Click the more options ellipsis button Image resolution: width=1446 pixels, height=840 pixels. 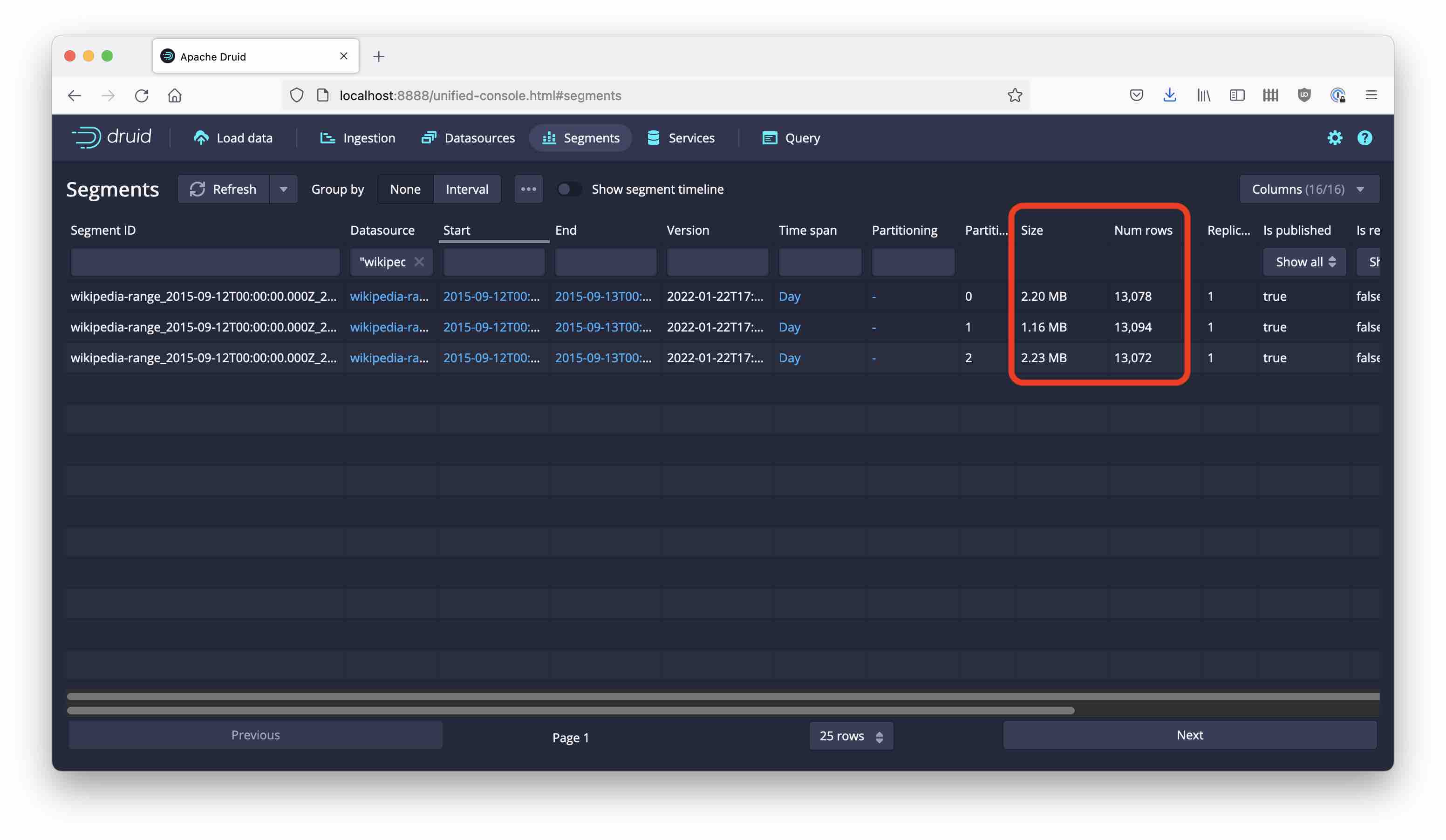click(x=528, y=189)
